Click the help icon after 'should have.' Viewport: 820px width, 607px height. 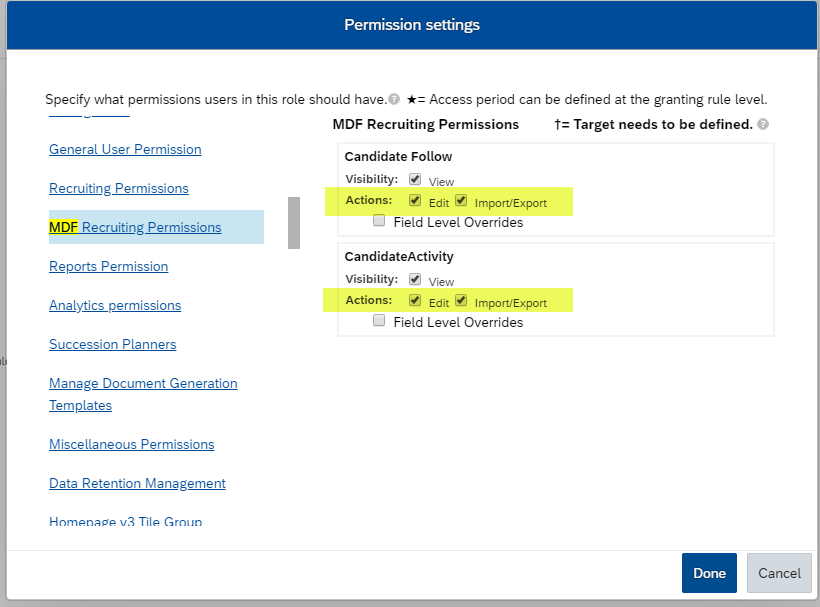coord(394,99)
